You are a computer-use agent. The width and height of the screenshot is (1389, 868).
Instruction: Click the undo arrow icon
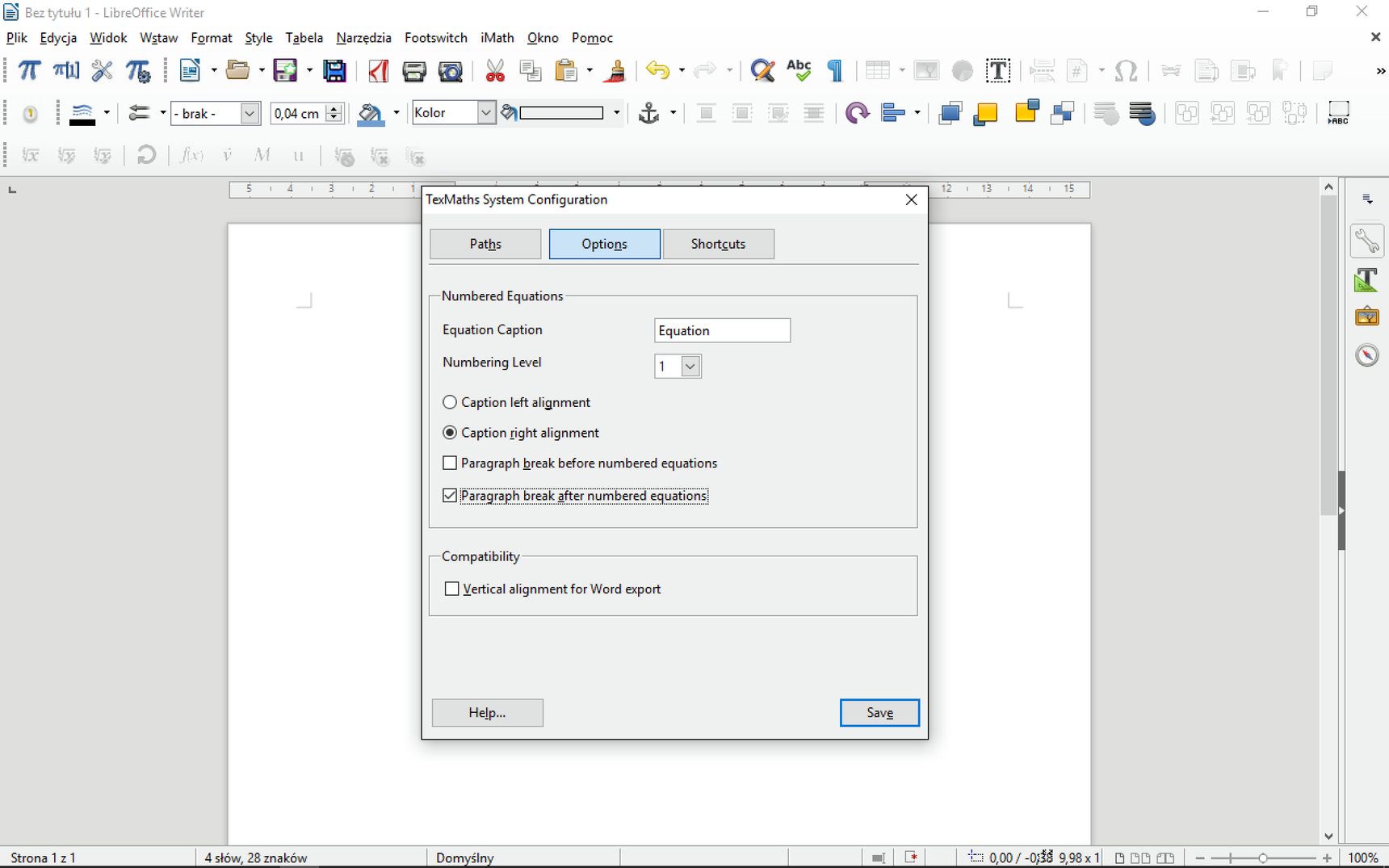tap(658, 71)
